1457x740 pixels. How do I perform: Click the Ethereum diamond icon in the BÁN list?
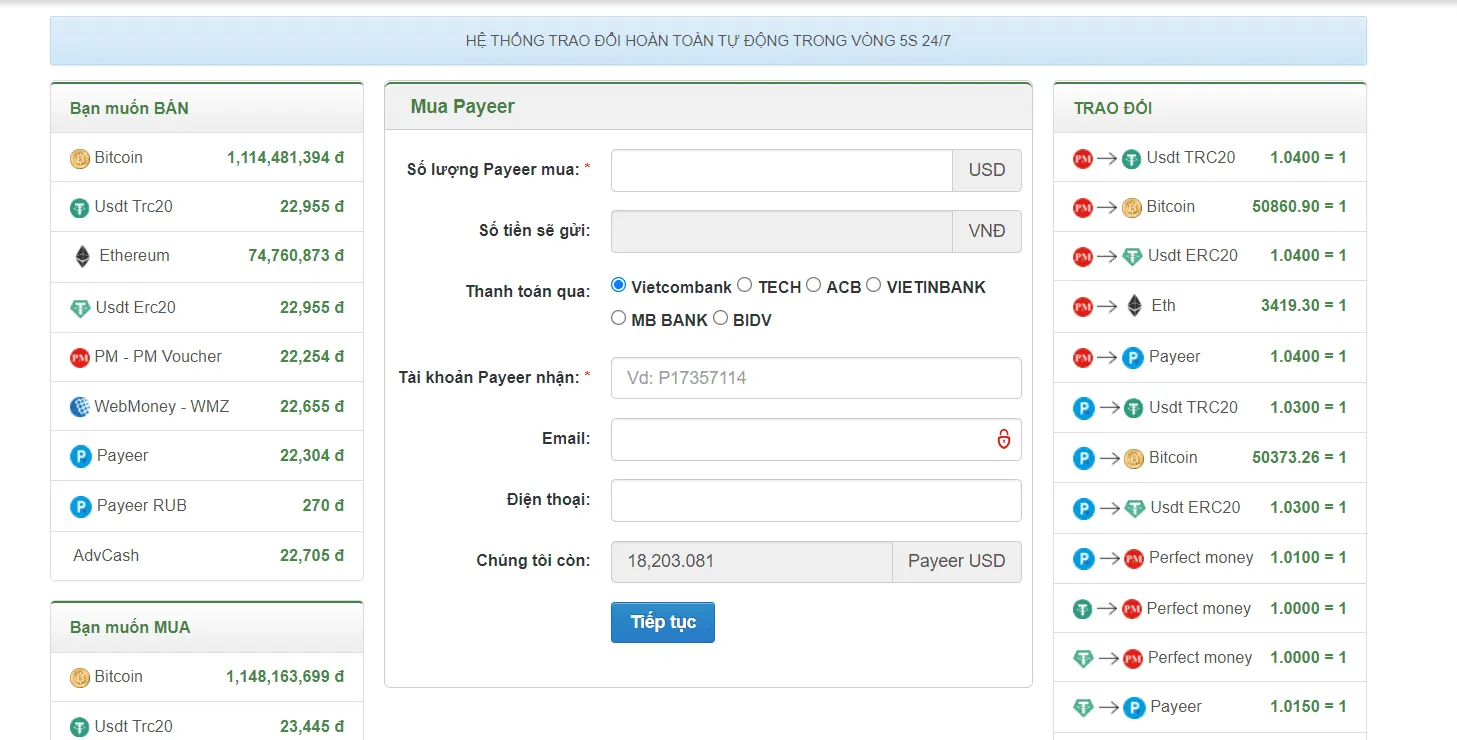pyautogui.click(x=82, y=256)
